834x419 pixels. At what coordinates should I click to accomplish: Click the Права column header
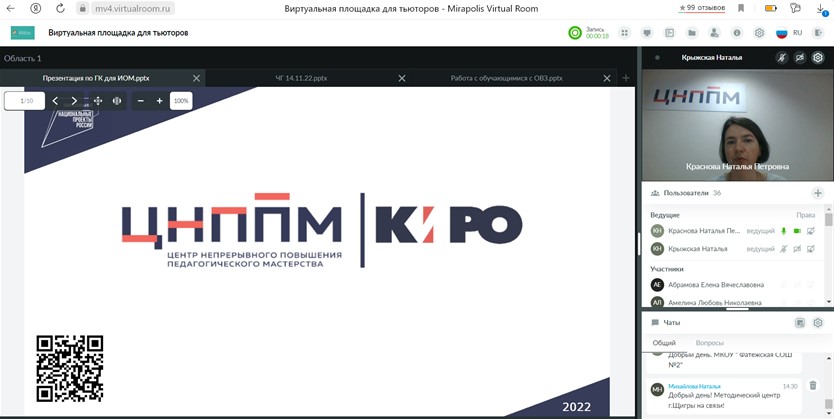(x=805, y=215)
